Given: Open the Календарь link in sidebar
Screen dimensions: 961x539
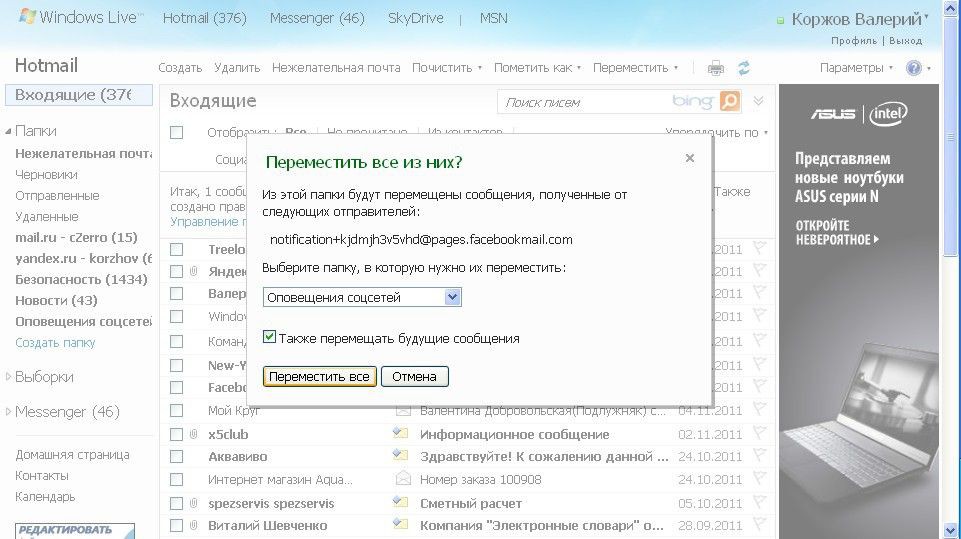Looking at the screenshot, I should pyautogui.click(x=45, y=497).
